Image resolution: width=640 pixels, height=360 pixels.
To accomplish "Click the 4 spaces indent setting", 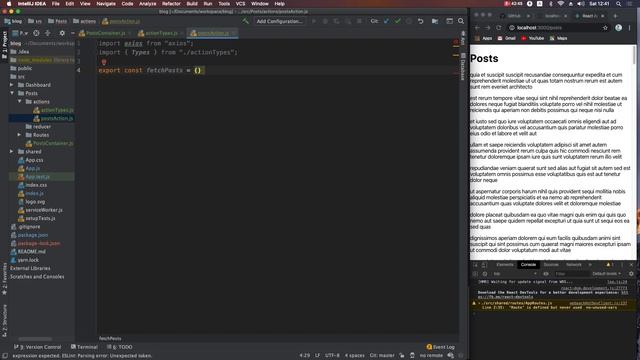I will pyautogui.click(x=354, y=356).
